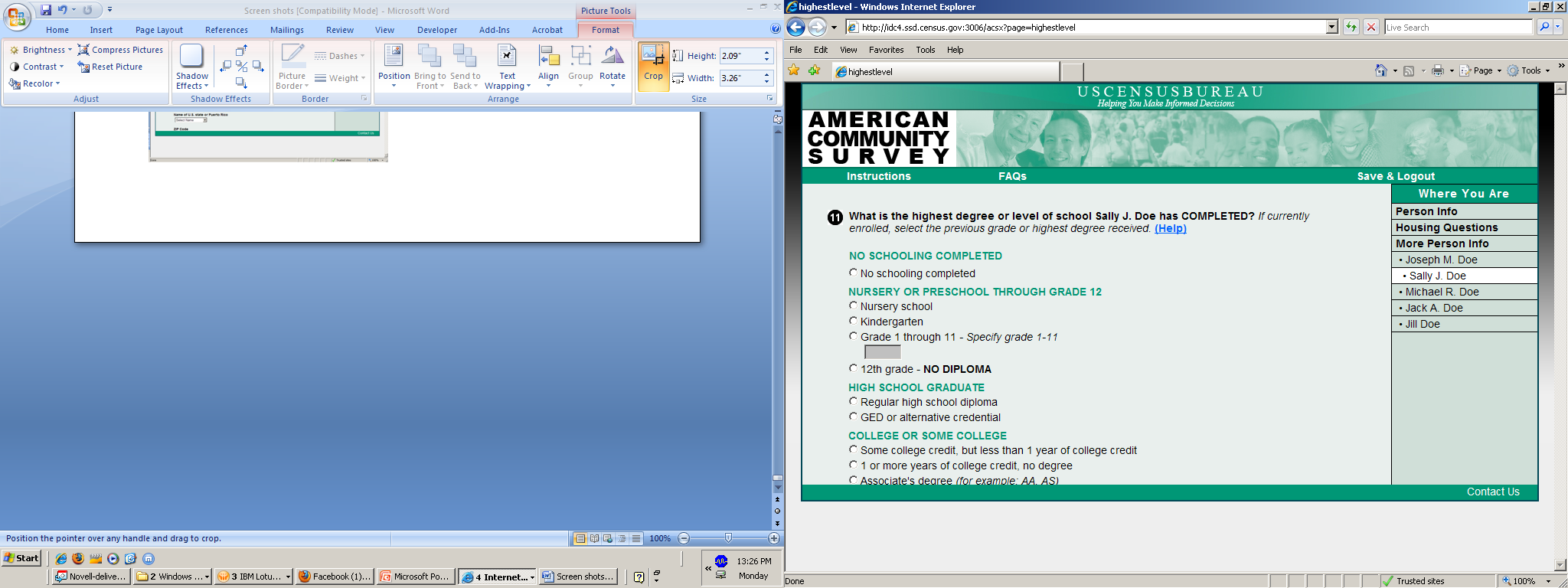Click the Live Search magnifier button
Viewport: 1568px width, 588px height.
click(1543, 27)
